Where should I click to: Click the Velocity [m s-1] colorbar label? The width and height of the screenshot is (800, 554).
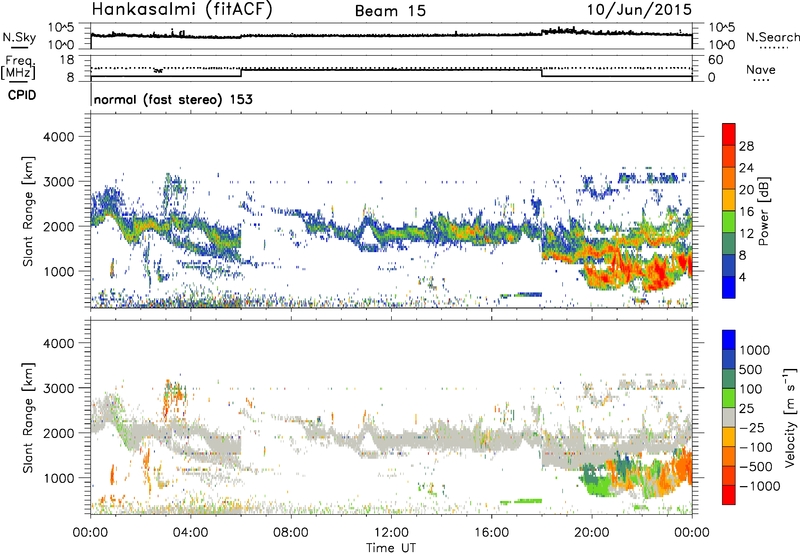click(x=790, y=417)
